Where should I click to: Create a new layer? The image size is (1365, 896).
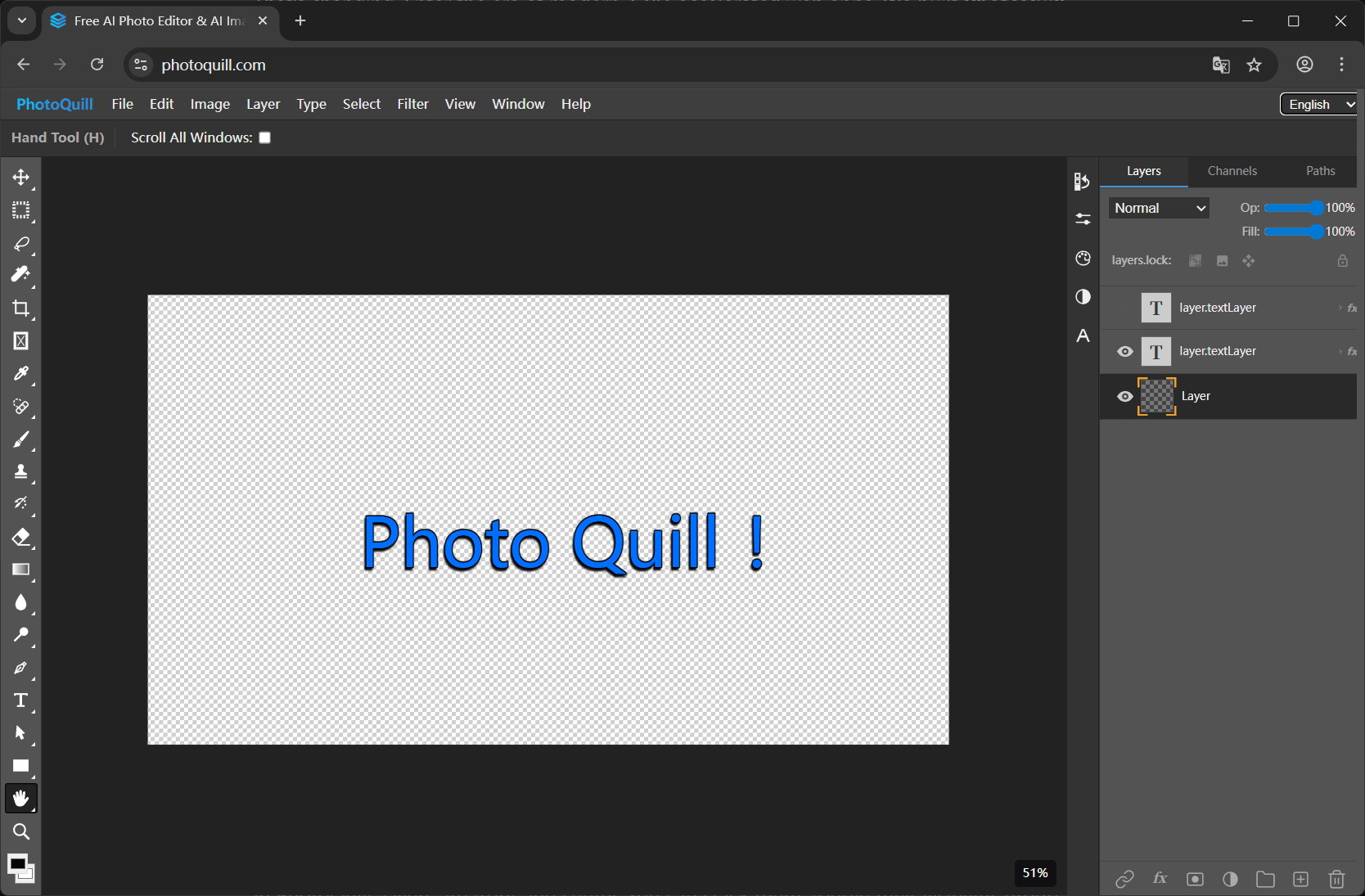[x=1300, y=879]
